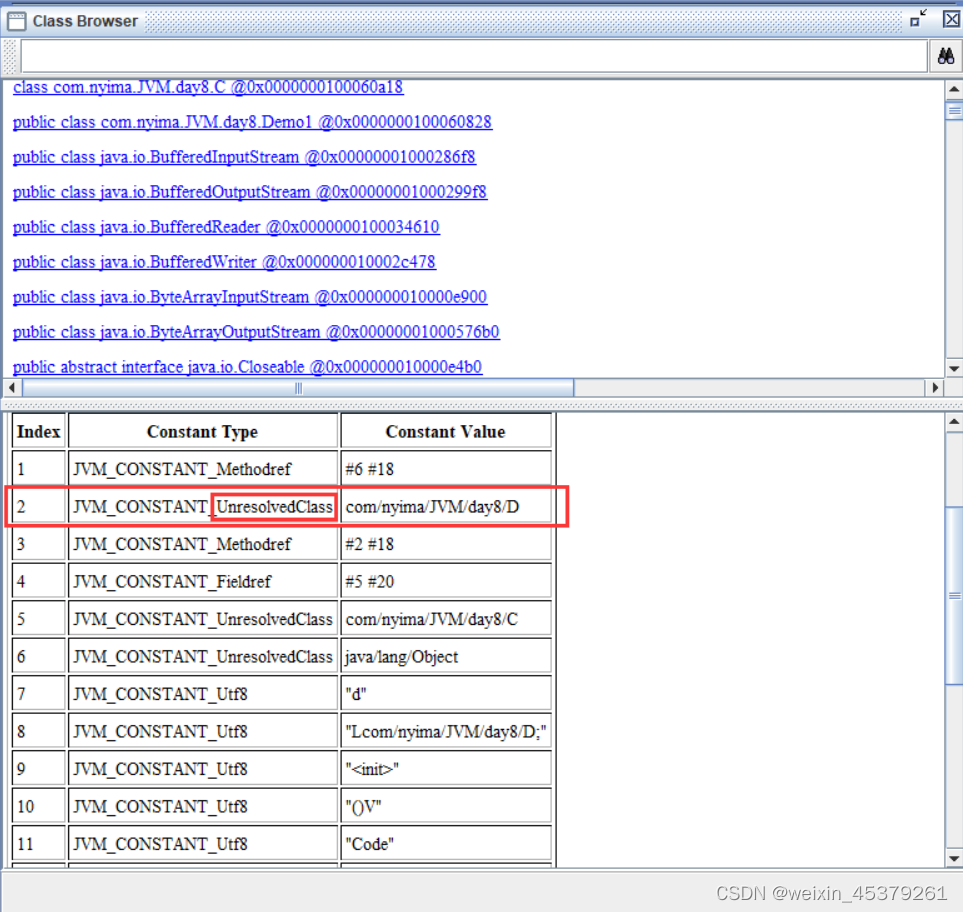Click class list horizontal scroll left arrow
The width and height of the screenshot is (963, 912).
12,388
